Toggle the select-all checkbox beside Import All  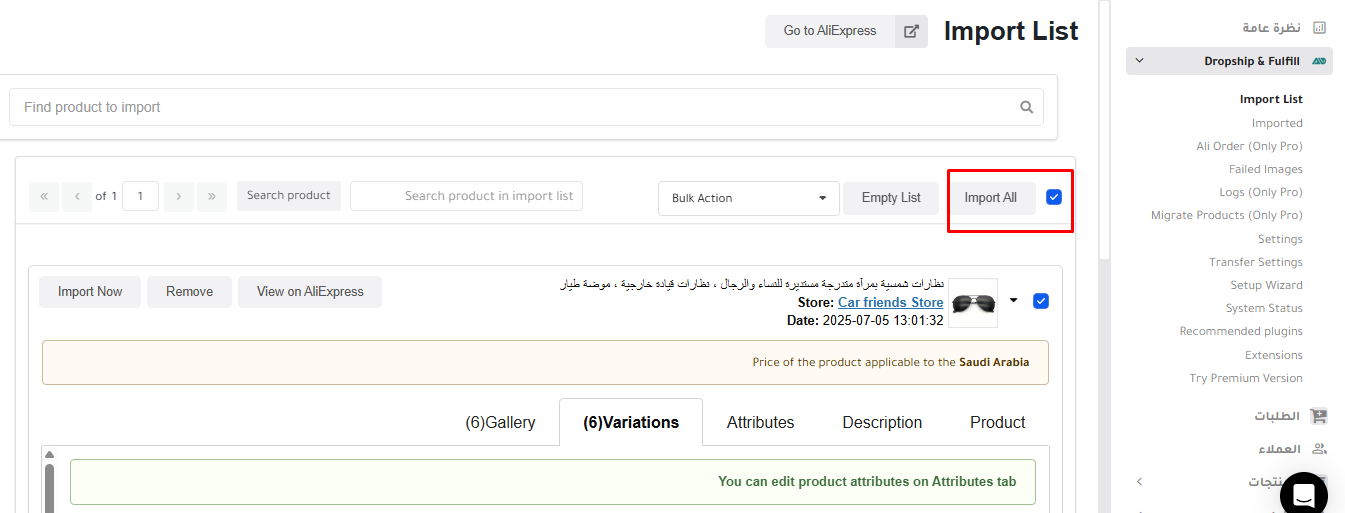click(1054, 197)
